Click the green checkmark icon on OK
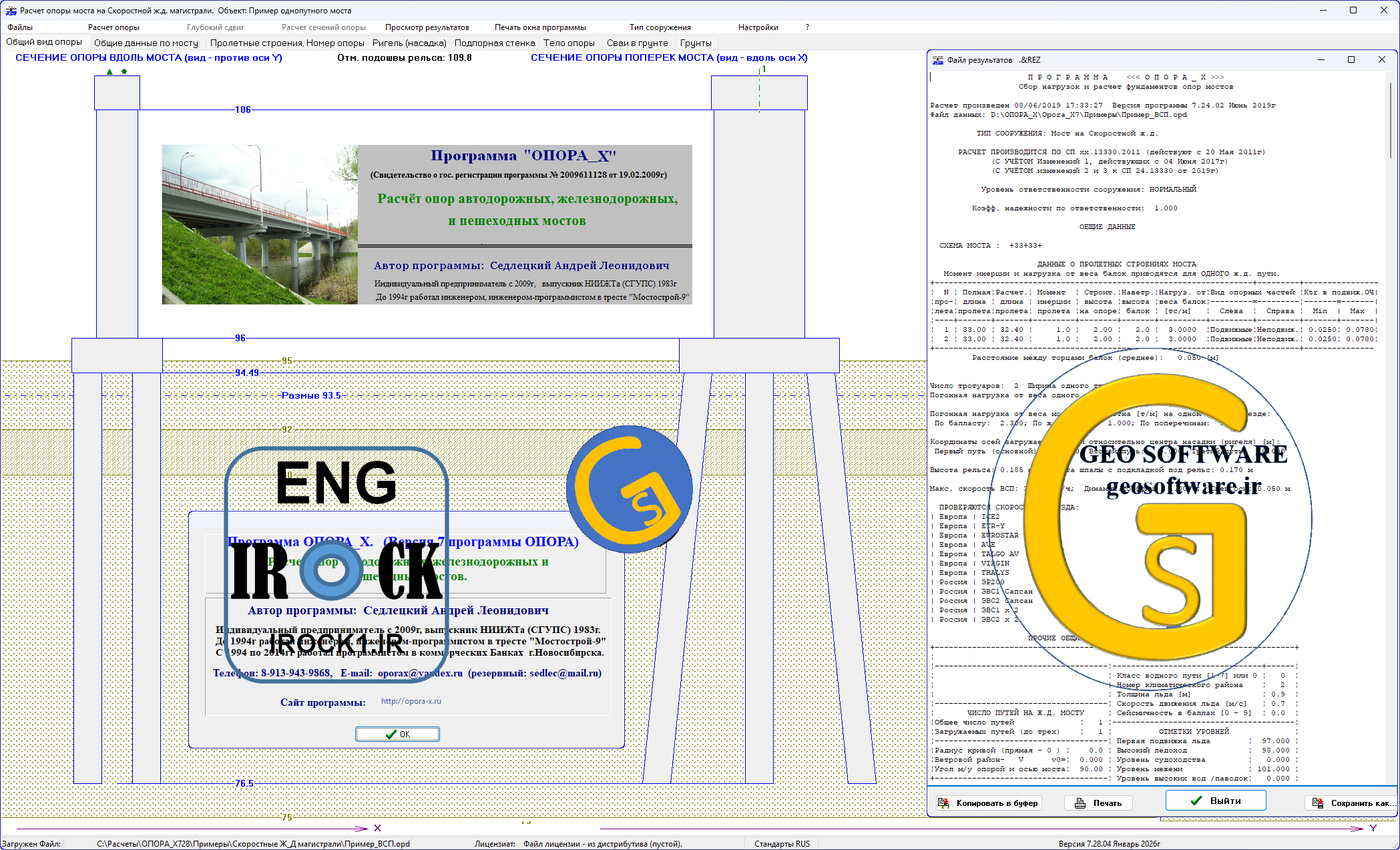The height and width of the screenshot is (850, 1400). [x=391, y=734]
